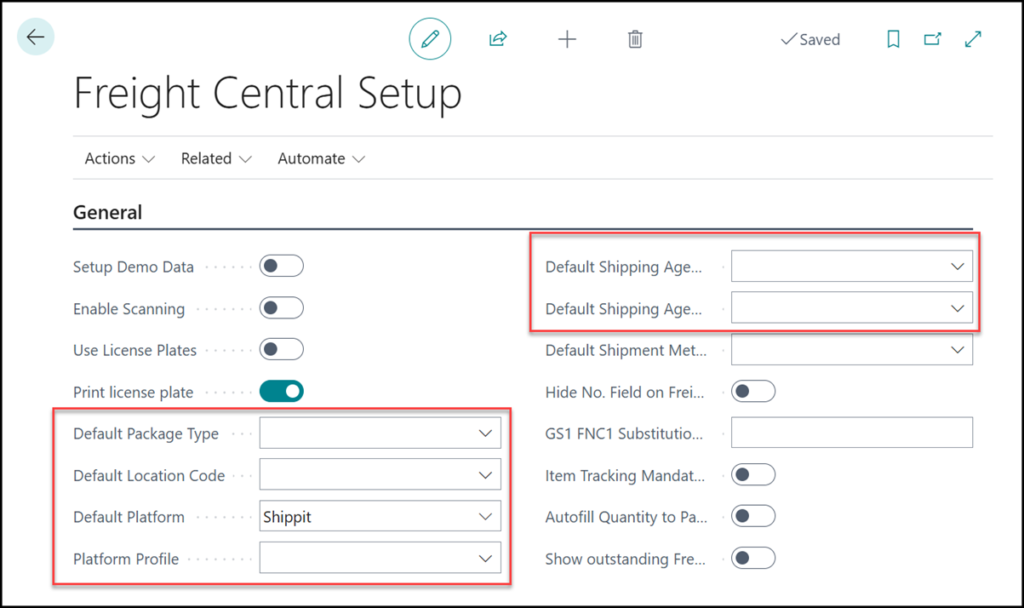
Task: Disable the Print license plate toggle
Action: click(x=281, y=392)
